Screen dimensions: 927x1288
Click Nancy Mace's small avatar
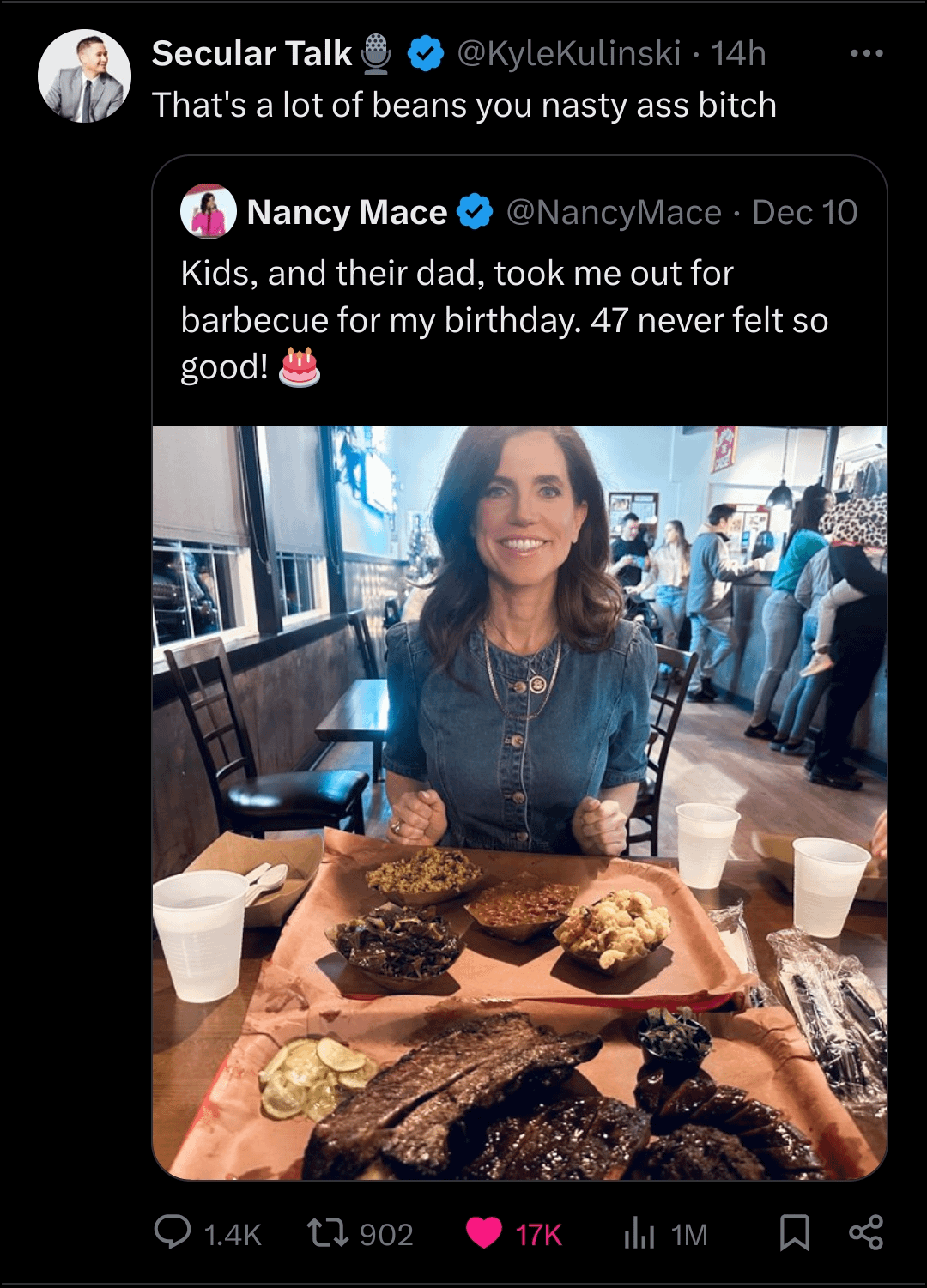point(209,211)
